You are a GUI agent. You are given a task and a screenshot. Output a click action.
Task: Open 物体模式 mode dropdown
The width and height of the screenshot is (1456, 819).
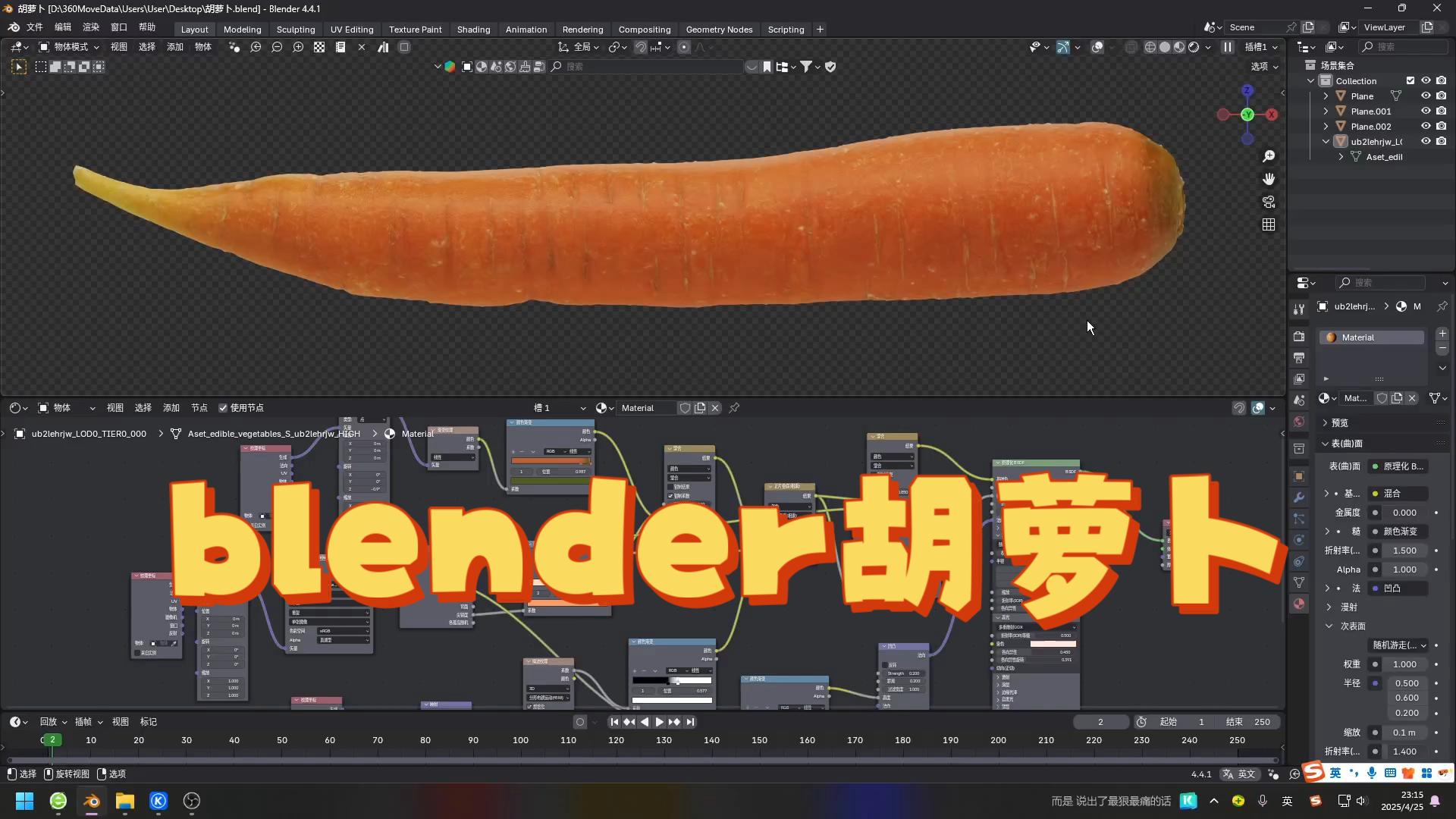[x=69, y=47]
